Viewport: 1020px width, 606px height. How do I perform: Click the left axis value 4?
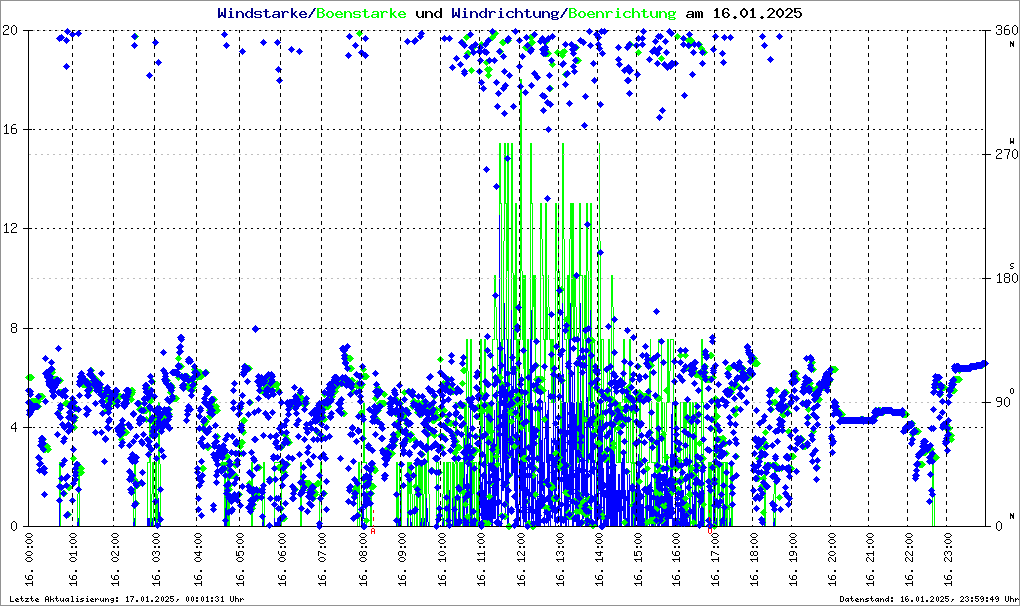pos(14,427)
